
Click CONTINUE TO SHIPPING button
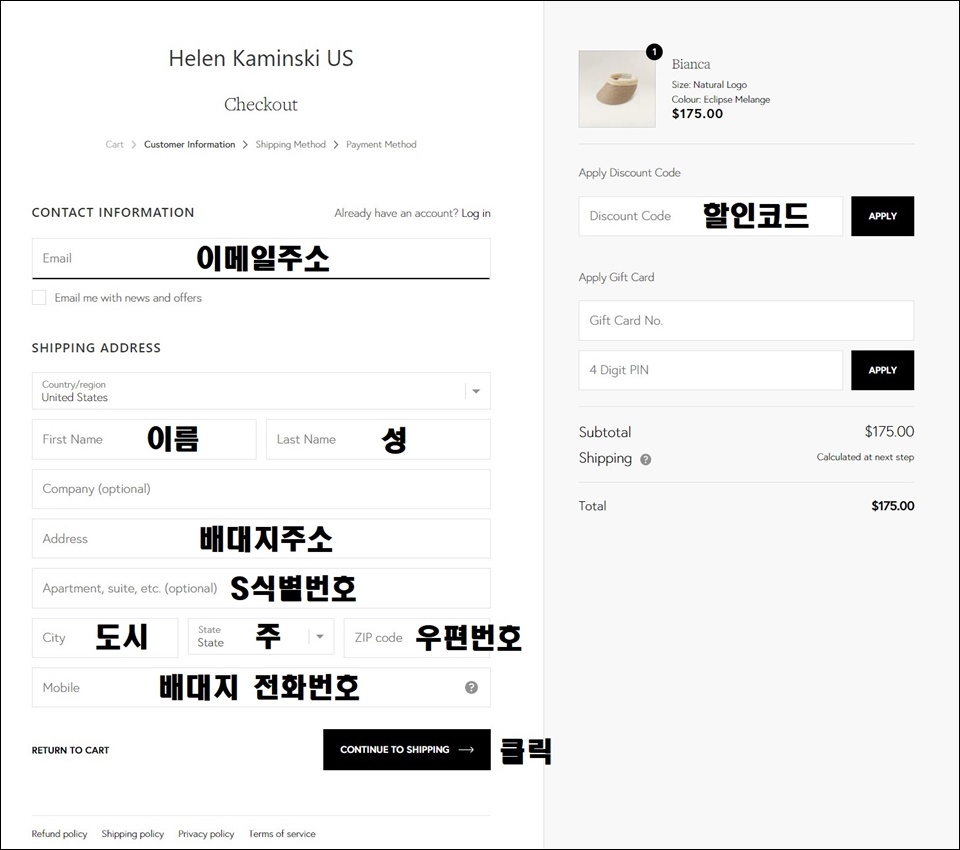pyautogui.click(x=407, y=750)
